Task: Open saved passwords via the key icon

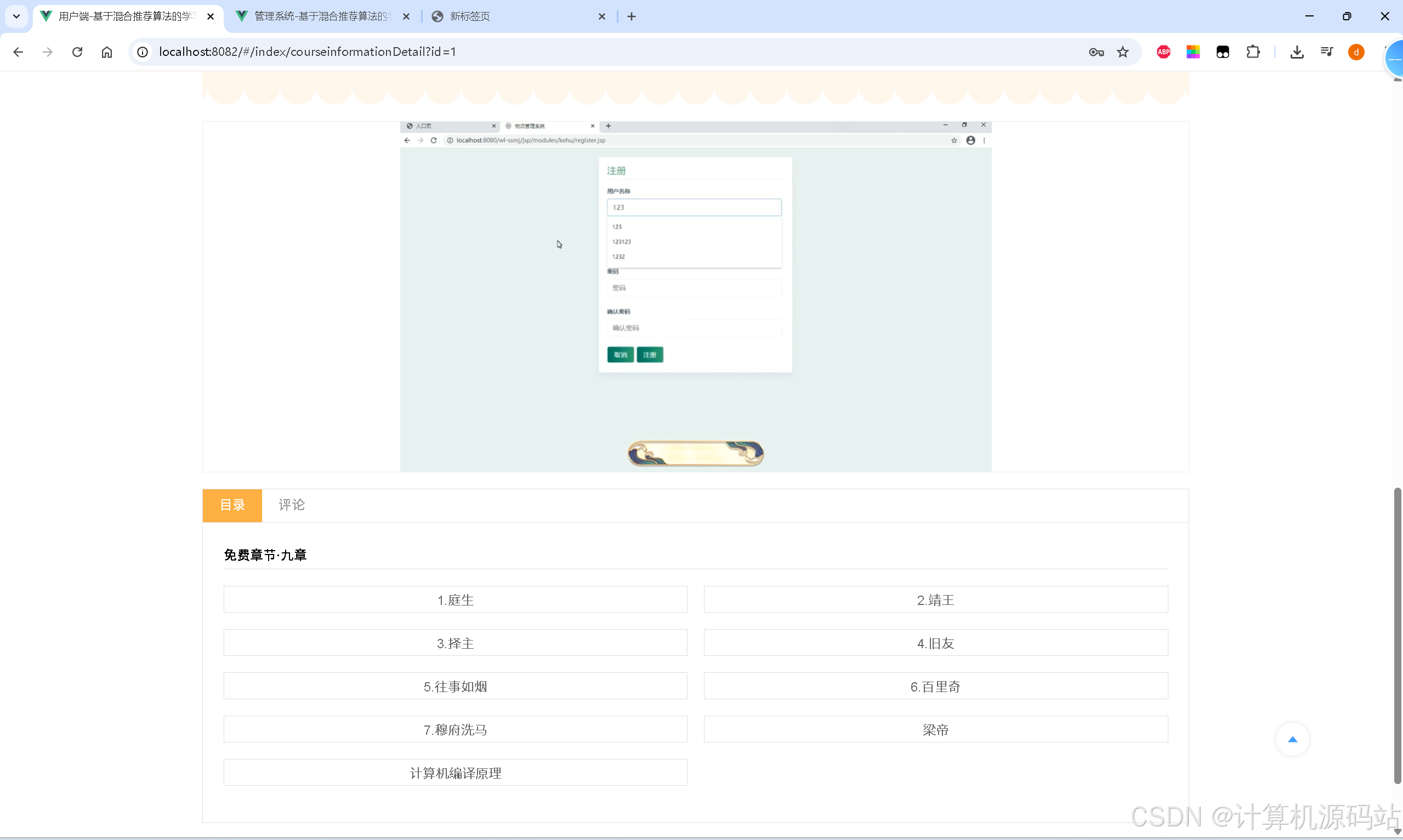Action: click(x=1095, y=52)
